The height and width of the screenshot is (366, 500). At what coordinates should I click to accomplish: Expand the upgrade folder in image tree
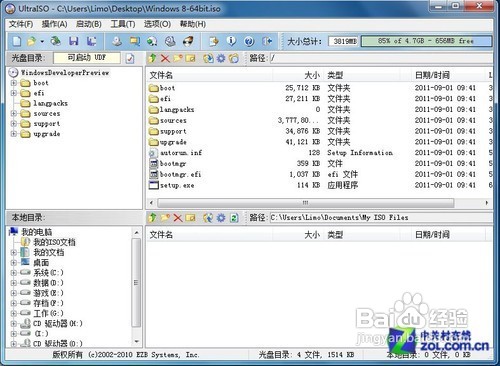coord(14,134)
